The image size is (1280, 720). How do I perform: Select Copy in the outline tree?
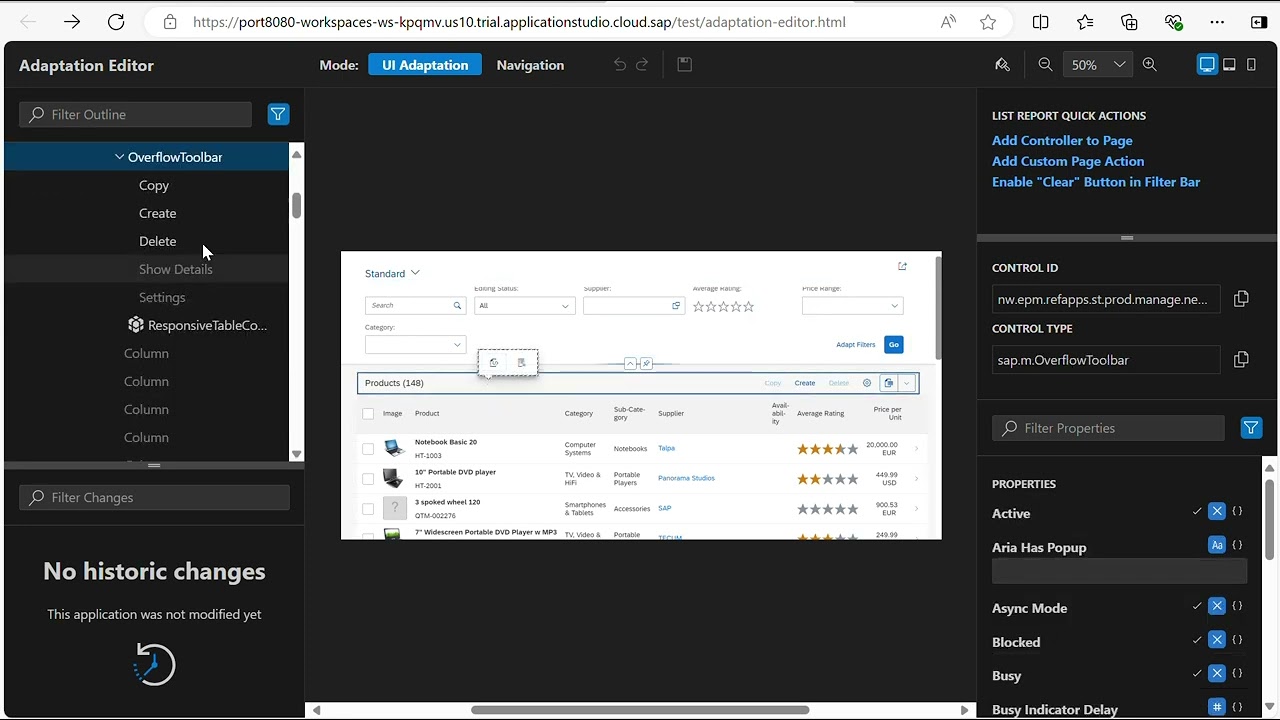[154, 185]
